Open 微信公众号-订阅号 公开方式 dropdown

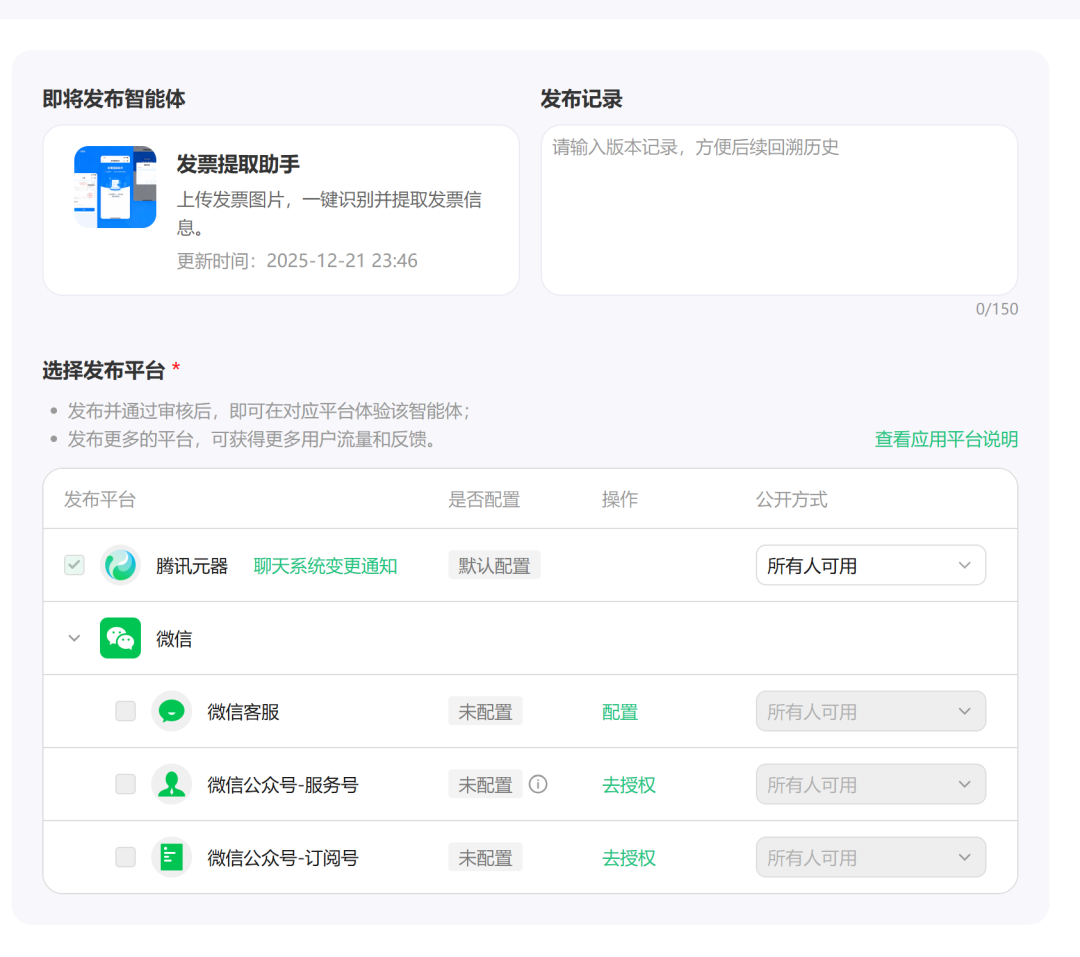tap(870, 858)
